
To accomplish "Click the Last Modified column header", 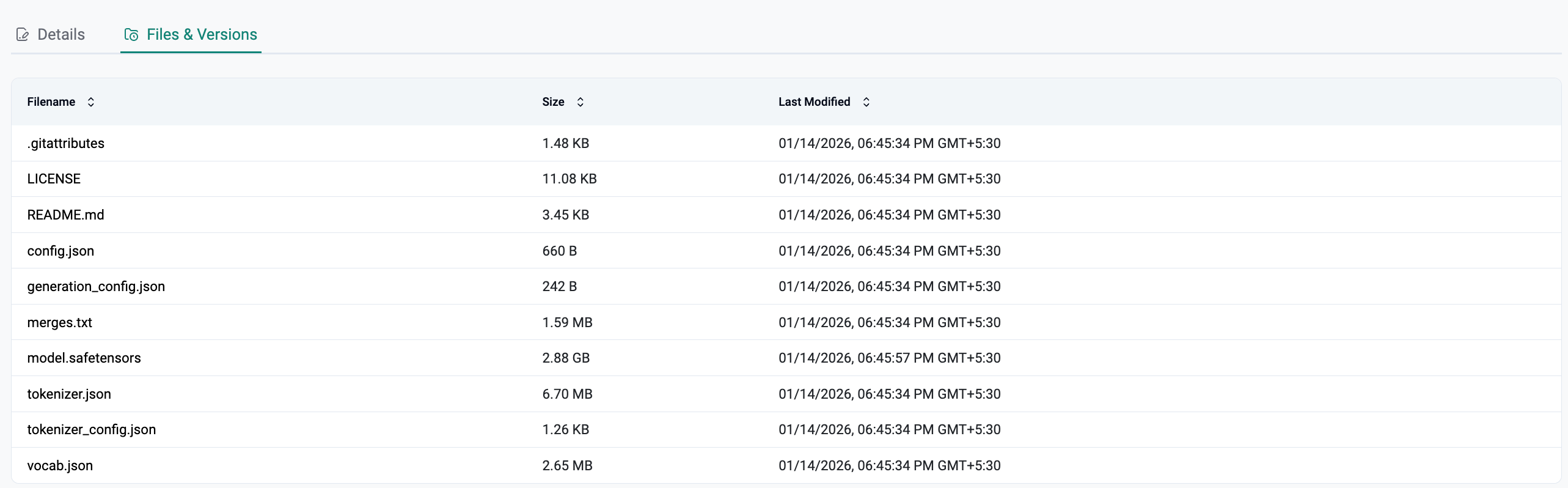I will pos(814,102).
